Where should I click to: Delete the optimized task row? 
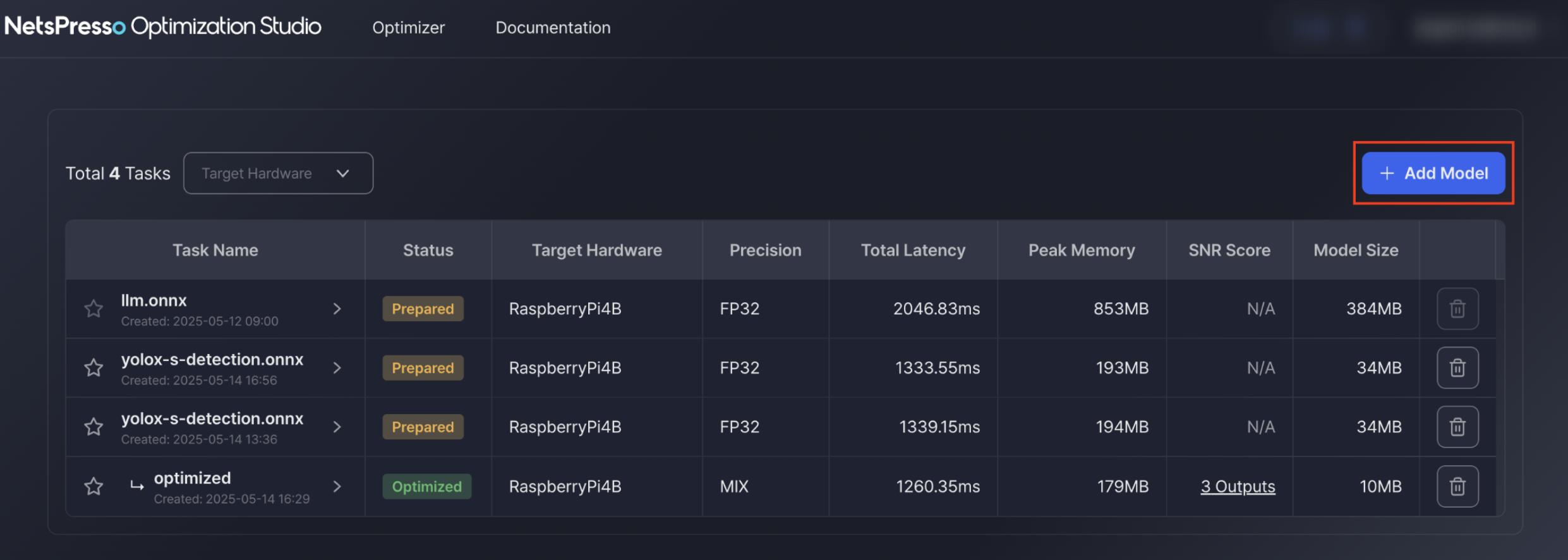(x=1457, y=487)
